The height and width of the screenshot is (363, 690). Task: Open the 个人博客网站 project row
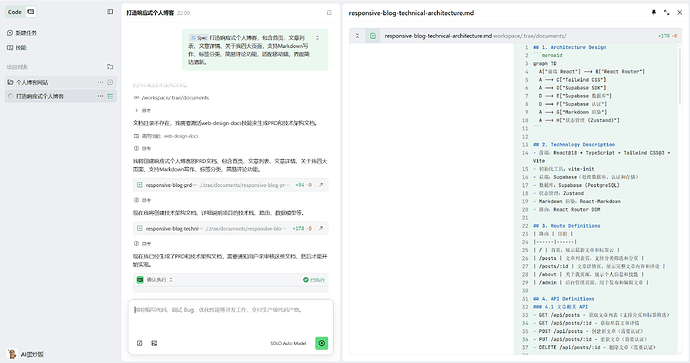60,82
